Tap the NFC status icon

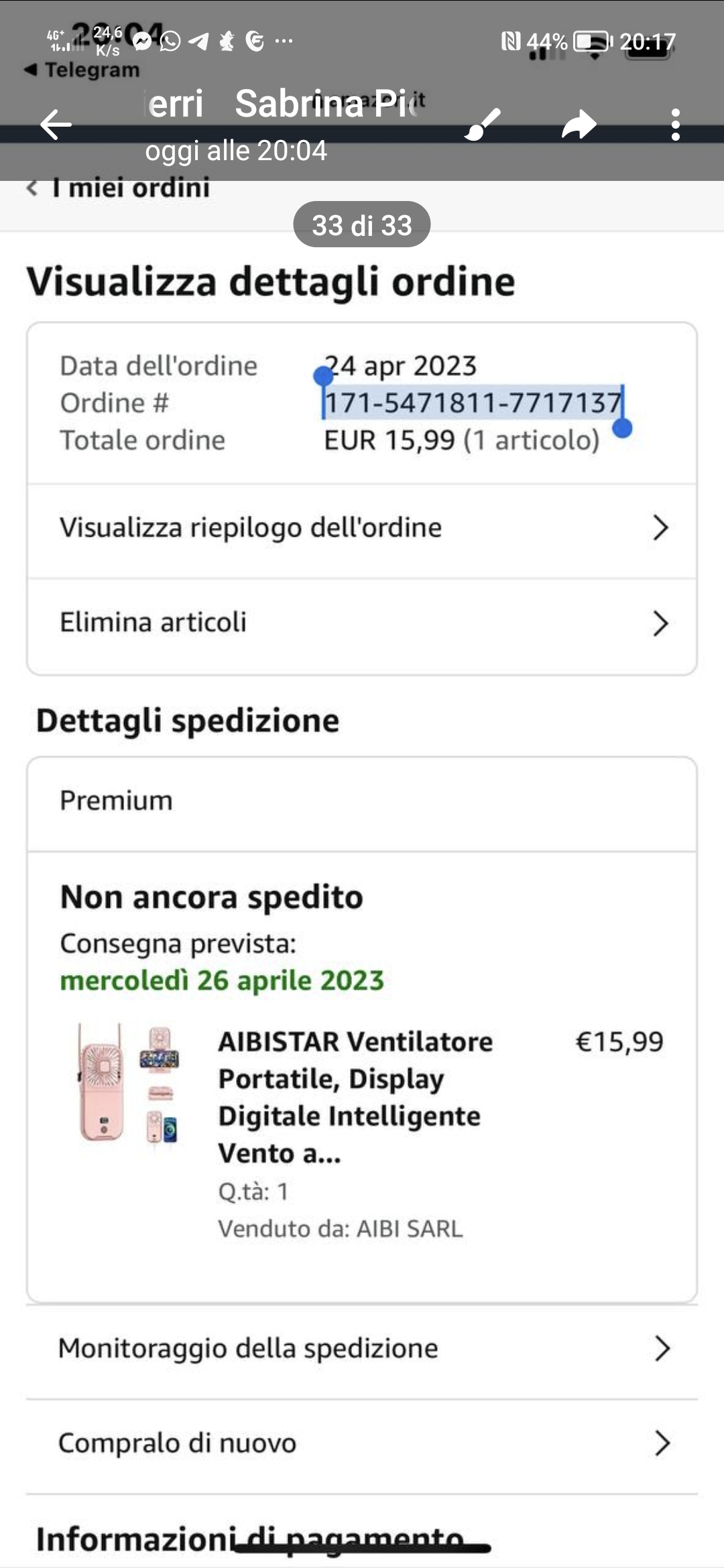click(x=511, y=42)
